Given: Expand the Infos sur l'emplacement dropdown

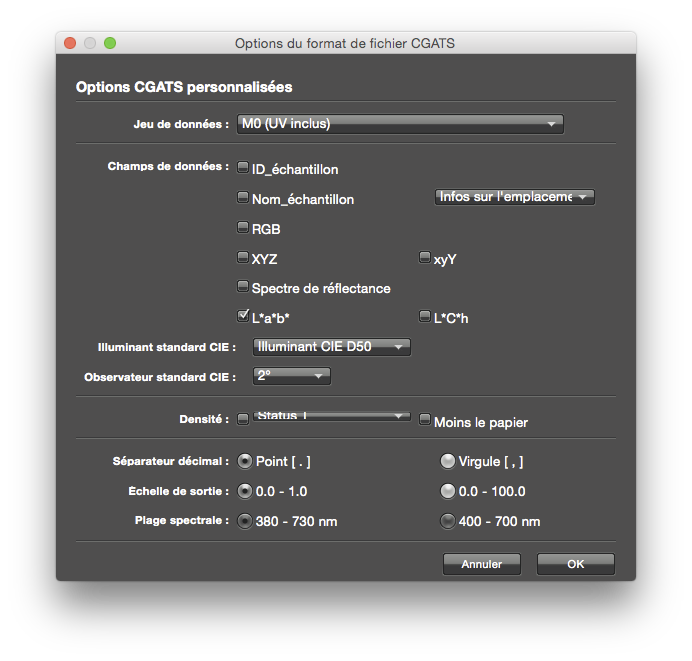Looking at the screenshot, I should pos(515,197).
